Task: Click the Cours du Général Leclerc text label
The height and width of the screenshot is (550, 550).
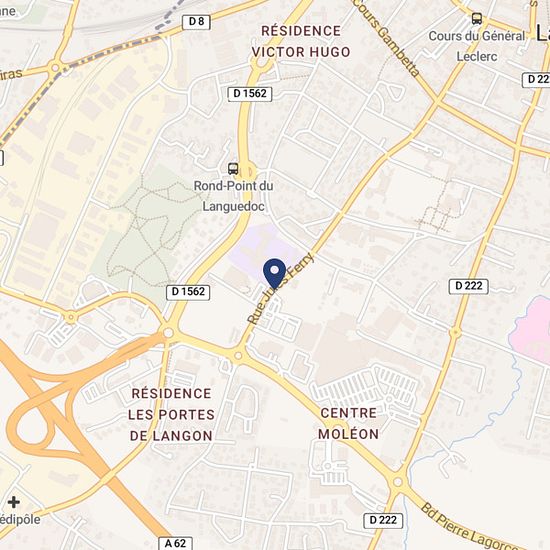Action: pyautogui.click(x=477, y=46)
